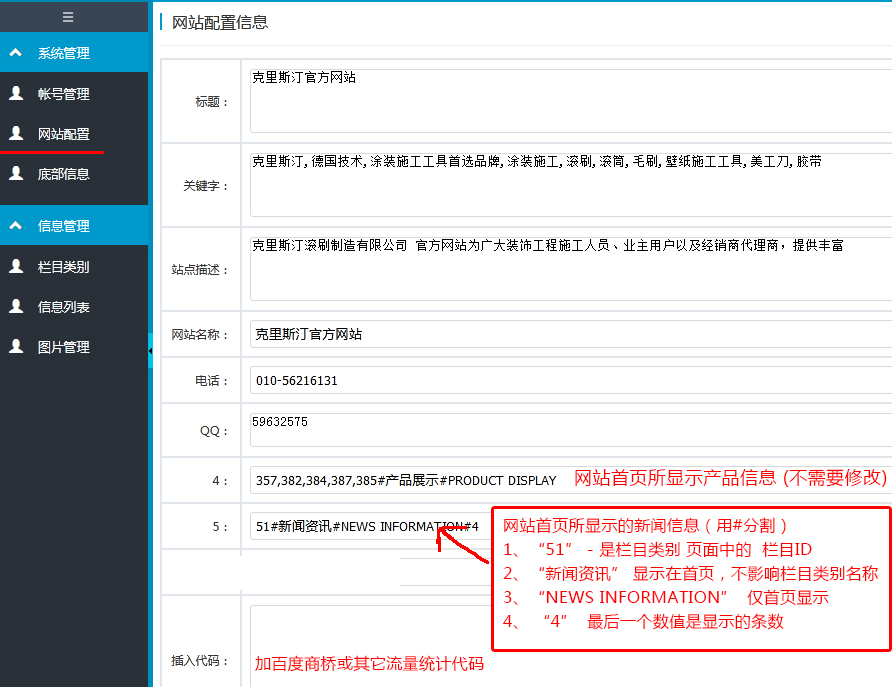Viewport: 892px width, 687px height.
Task: Collapse the 系统管理 section
Action: click(x=74, y=53)
